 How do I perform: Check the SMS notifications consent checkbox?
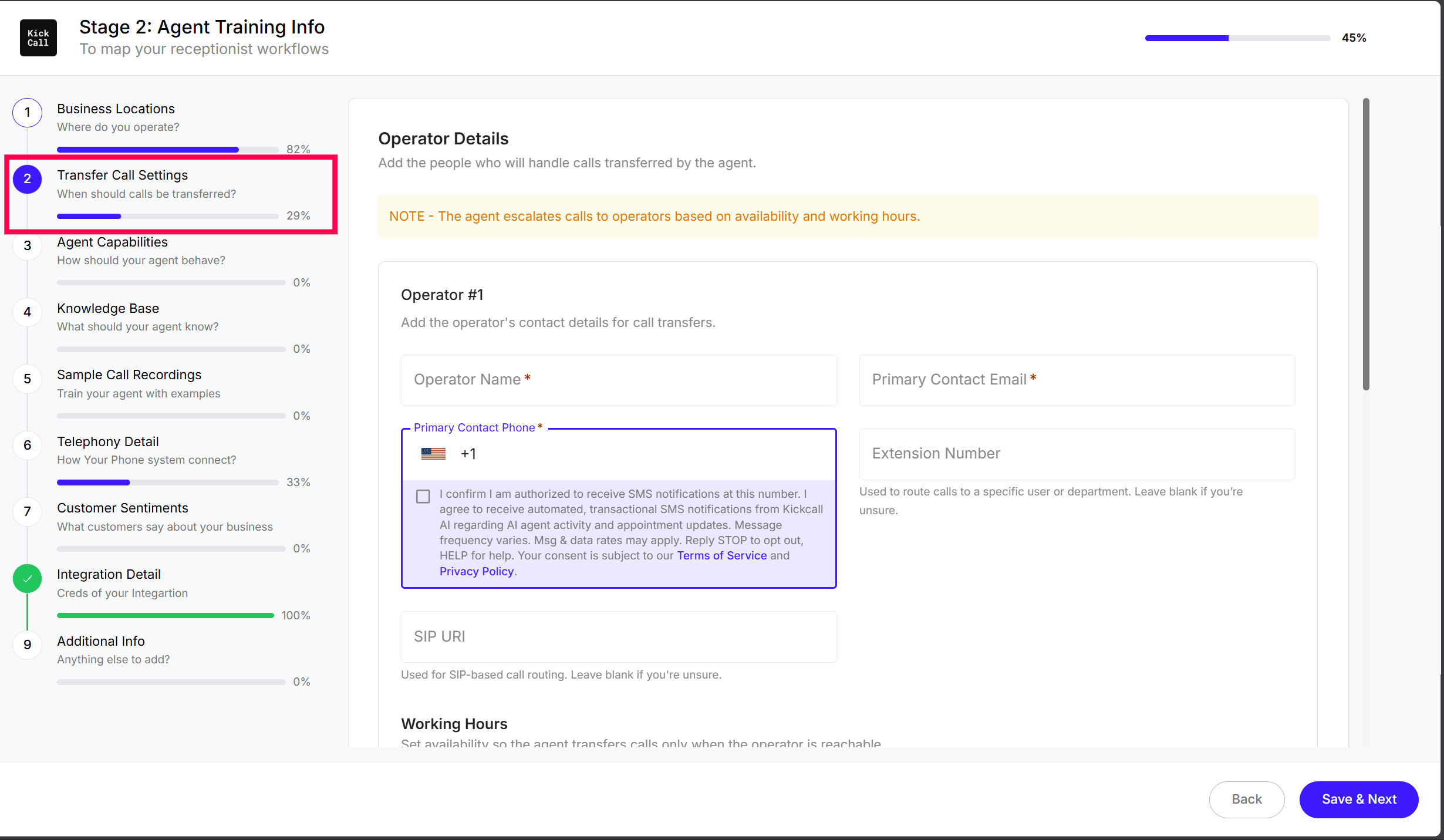pyautogui.click(x=423, y=497)
